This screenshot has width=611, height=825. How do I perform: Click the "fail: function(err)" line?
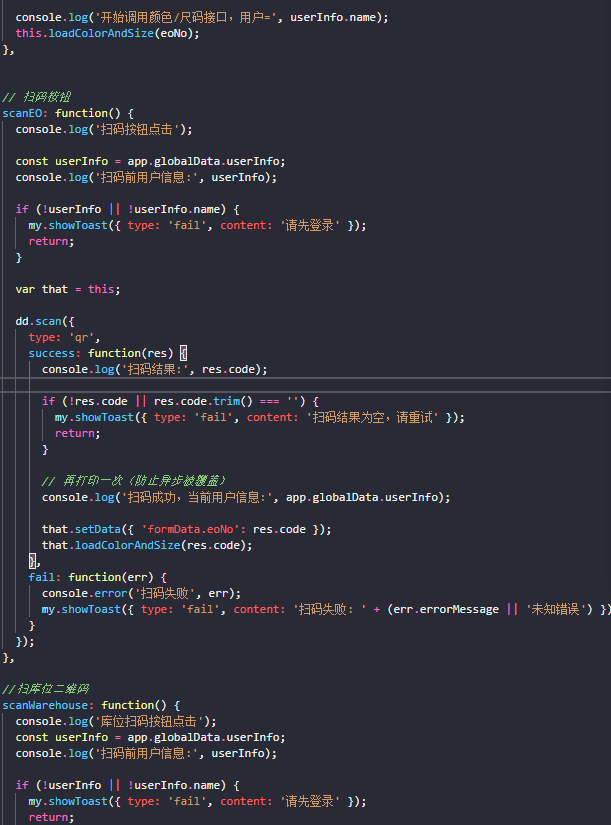click(x=97, y=577)
